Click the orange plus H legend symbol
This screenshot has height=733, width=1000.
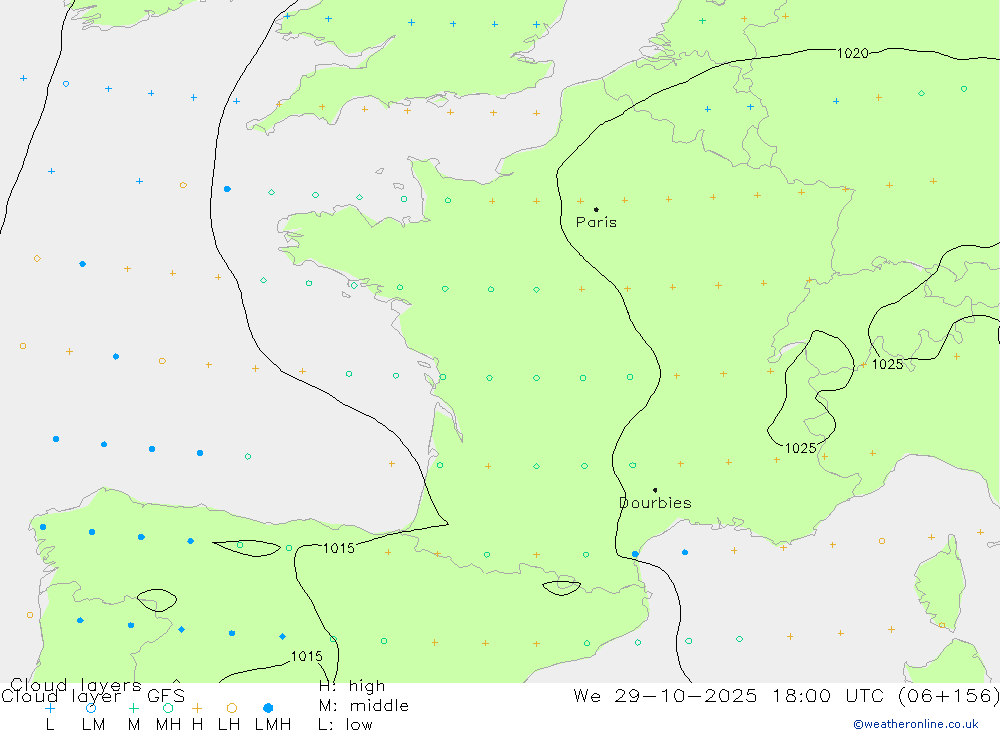[x=197, y=708]
